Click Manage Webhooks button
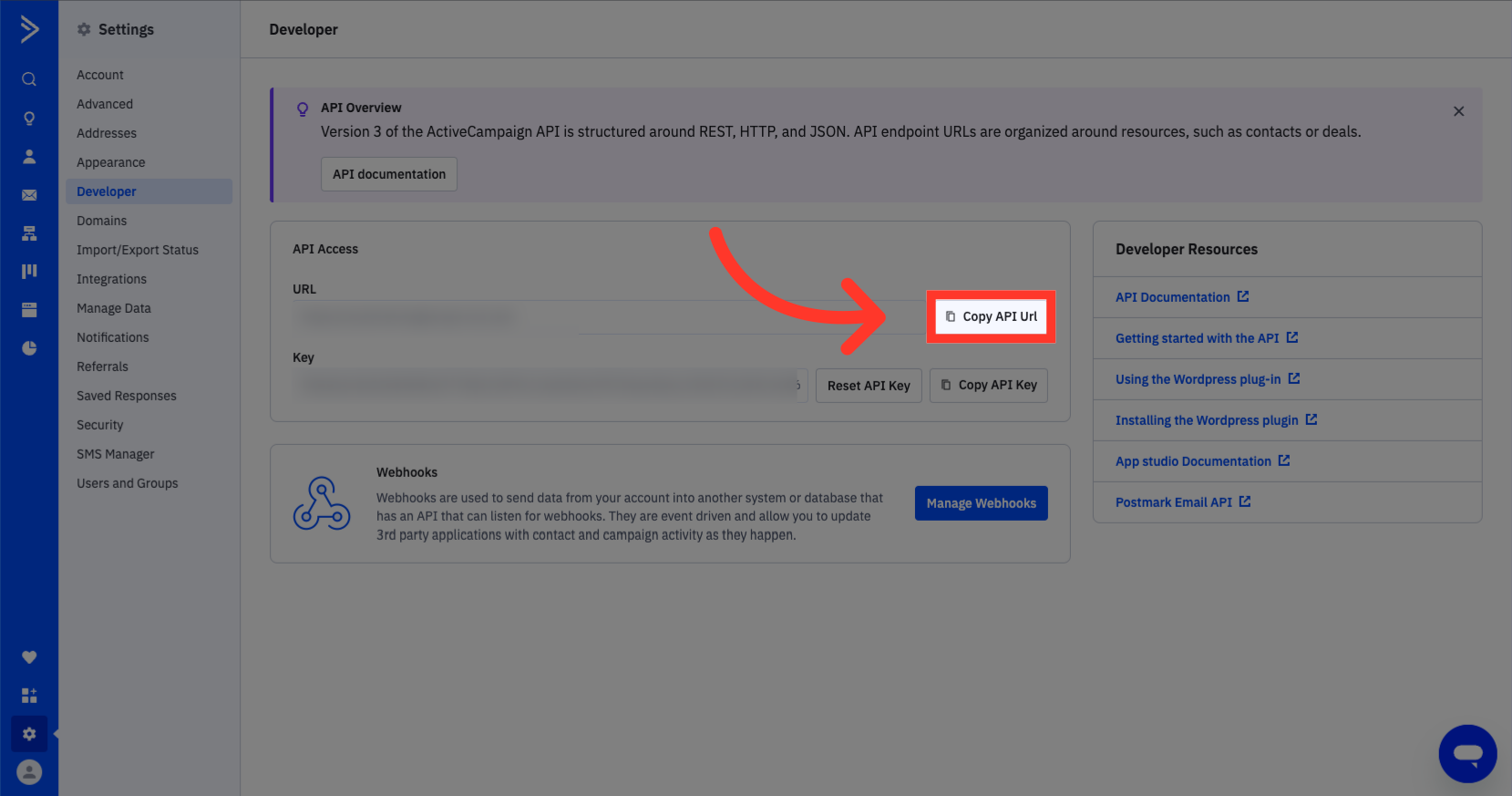This screenshot has width=1512, height=796. tap(982, 503)
